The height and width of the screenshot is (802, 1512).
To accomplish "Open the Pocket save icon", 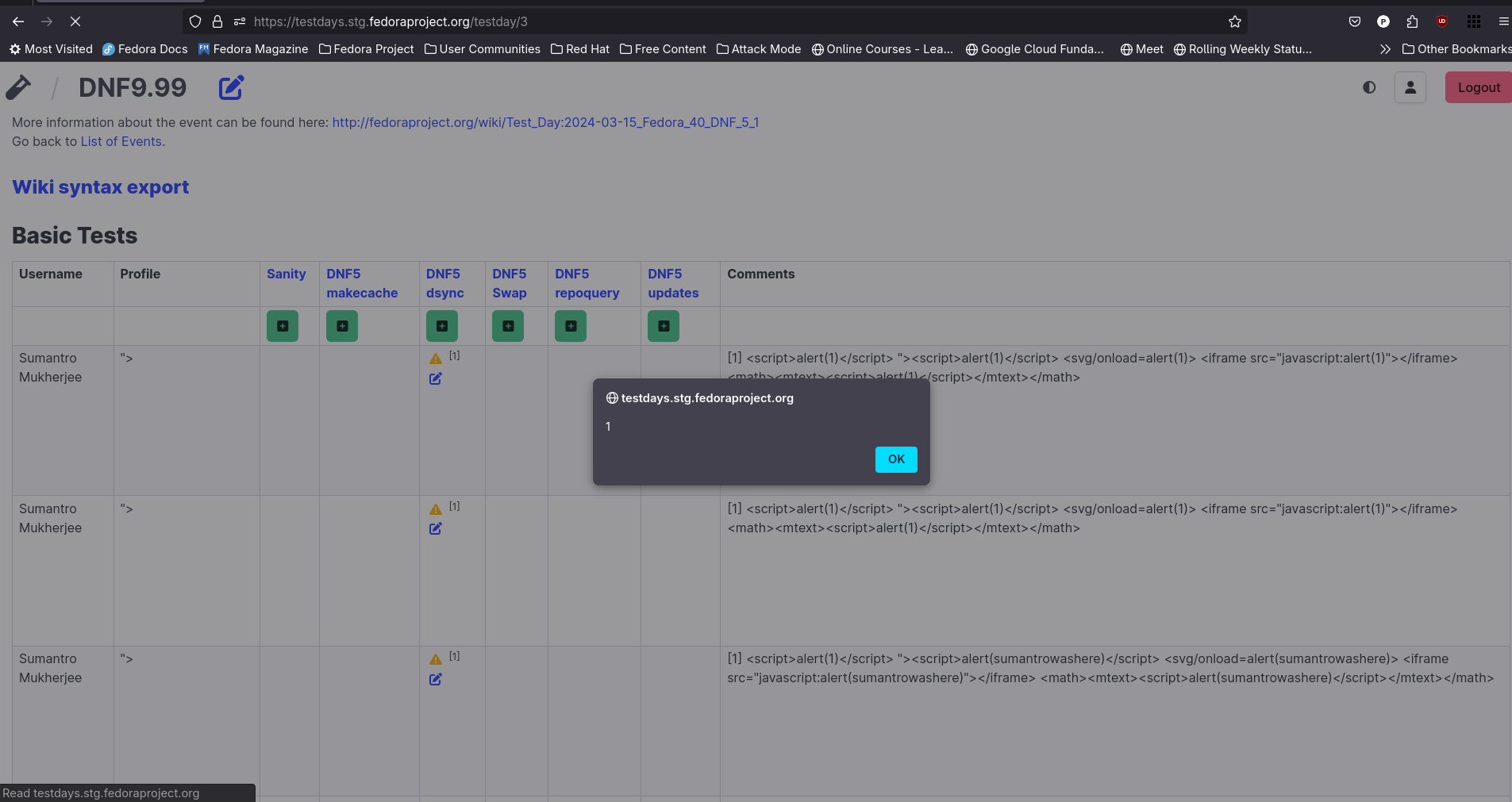I will click(x=1355, y=21).
